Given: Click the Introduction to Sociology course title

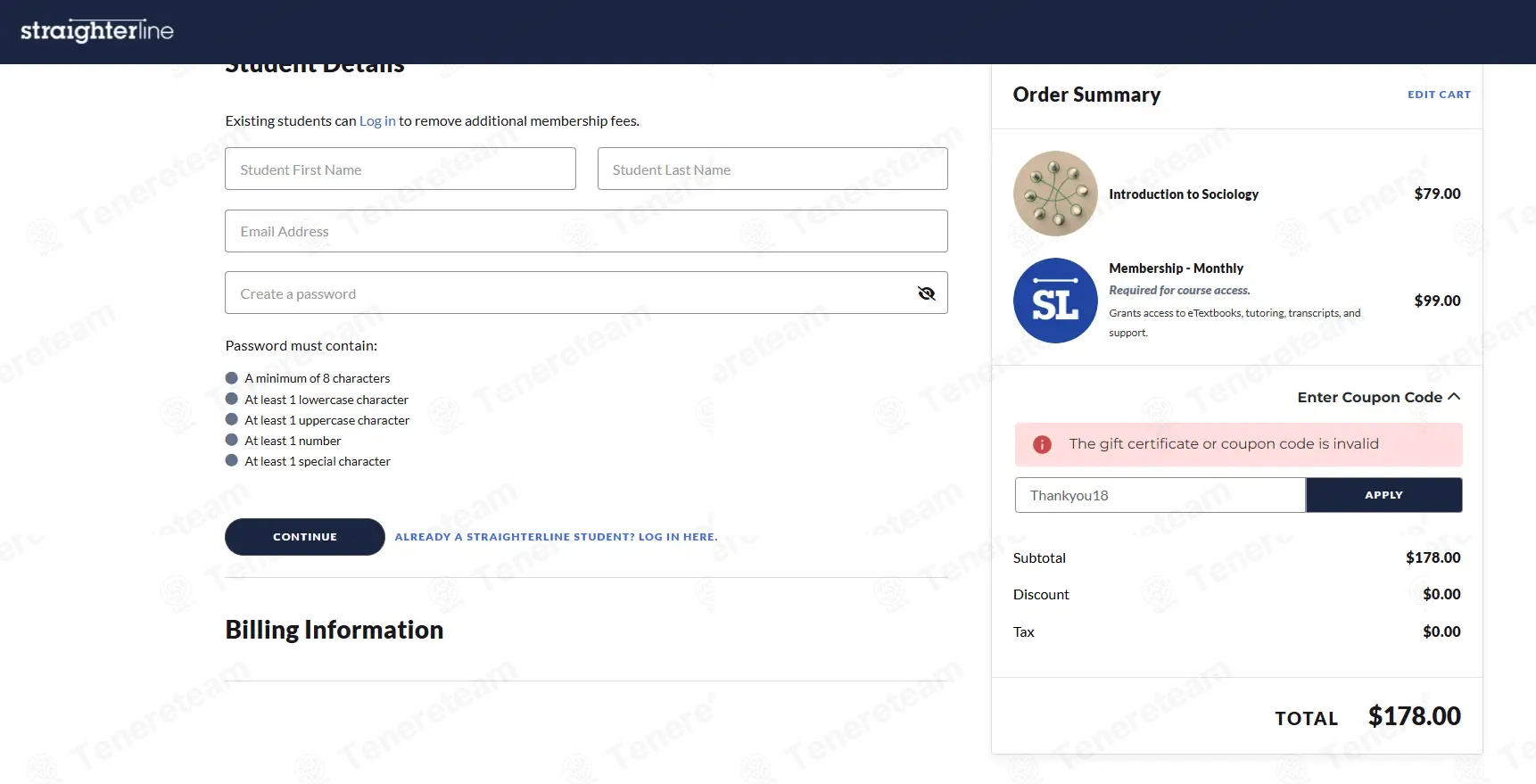Looking at the screenshot, I should tap(1184, 194).
